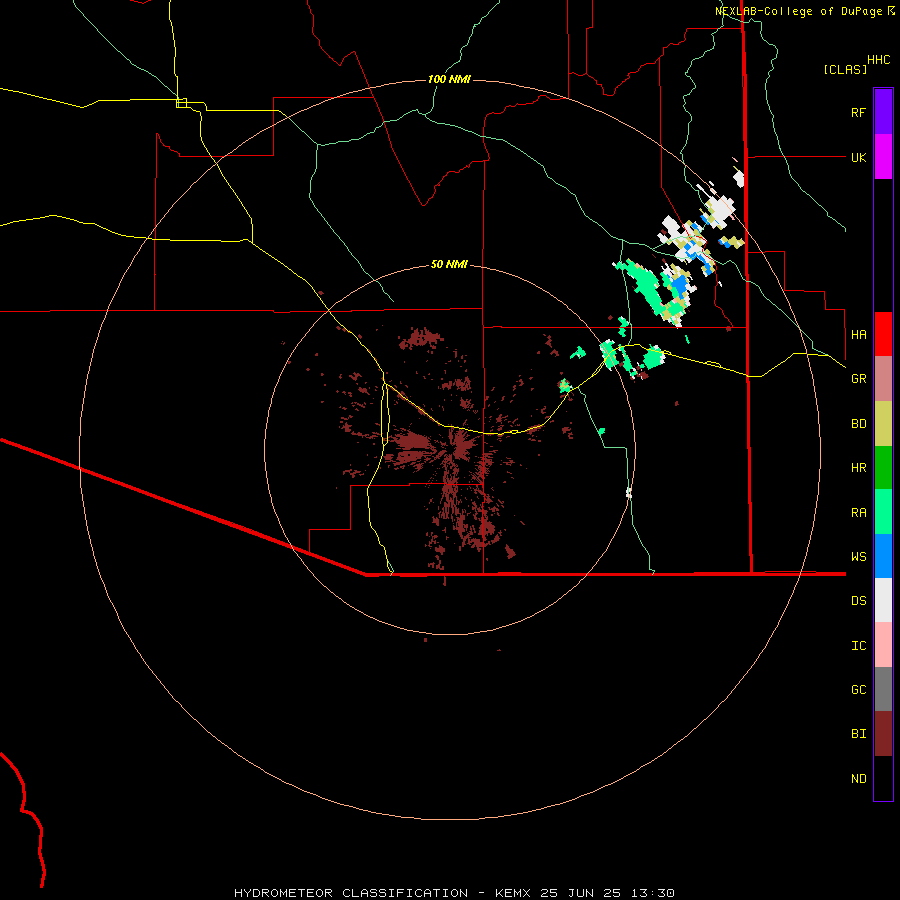Screen dimensions: 900x900
Task: Click the 100 NMI range ring label
Action: click(x=449, y=79)
